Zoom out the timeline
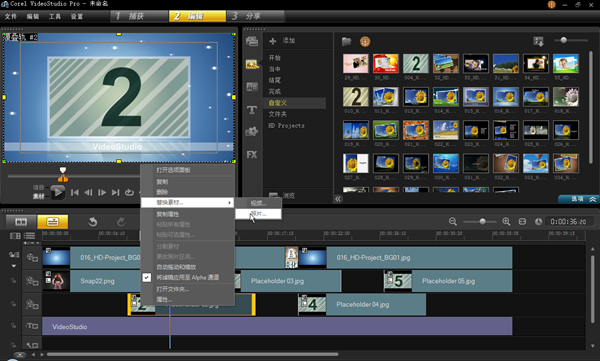Screen dimensions: 600x361 pyautogui.click(x=453, y=222)
